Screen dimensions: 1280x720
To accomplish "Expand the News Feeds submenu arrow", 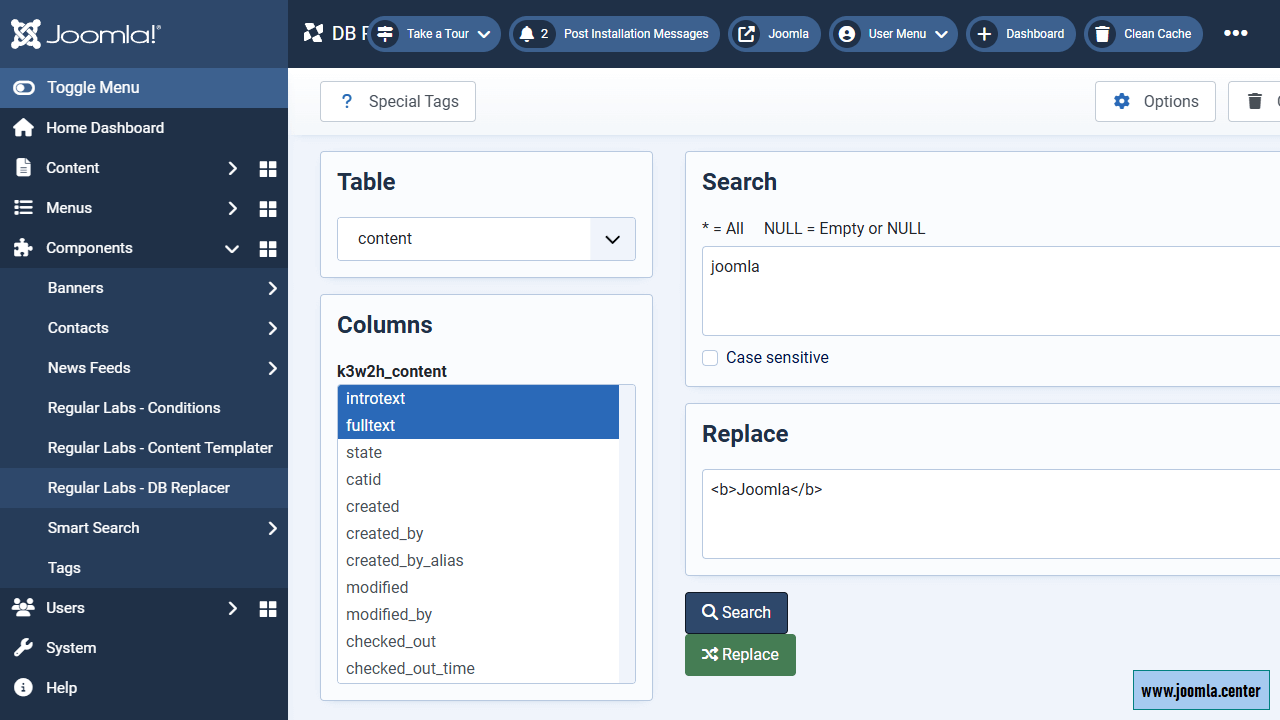I will [x=272, y=368].
